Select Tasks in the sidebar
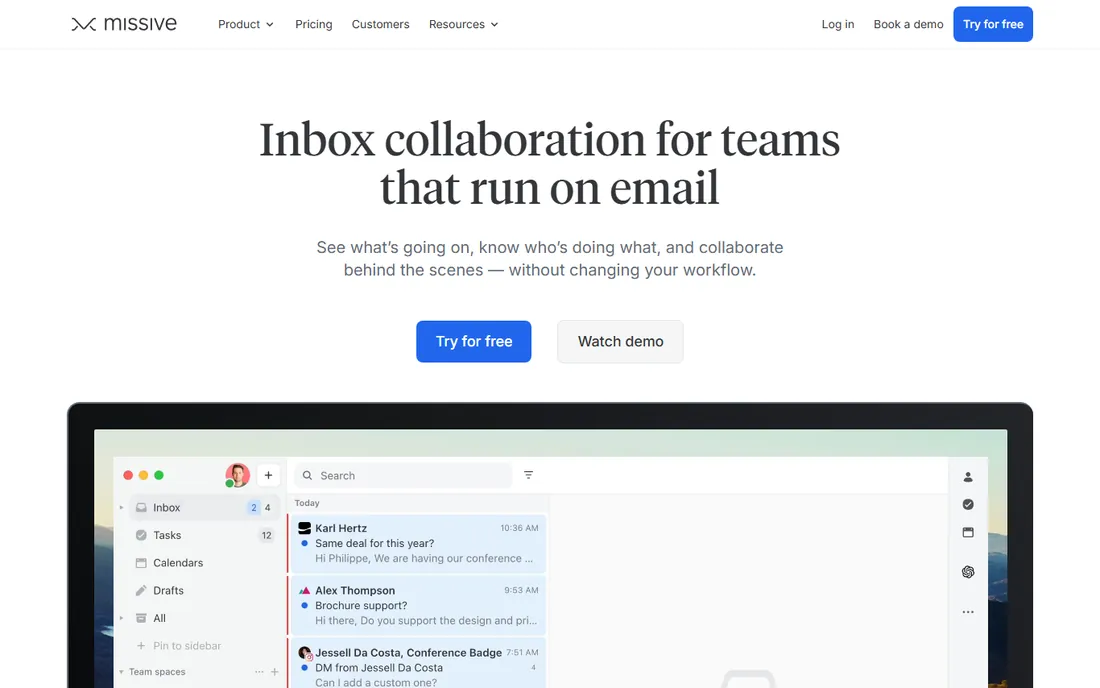The image size is (1100, 688). 204,535
